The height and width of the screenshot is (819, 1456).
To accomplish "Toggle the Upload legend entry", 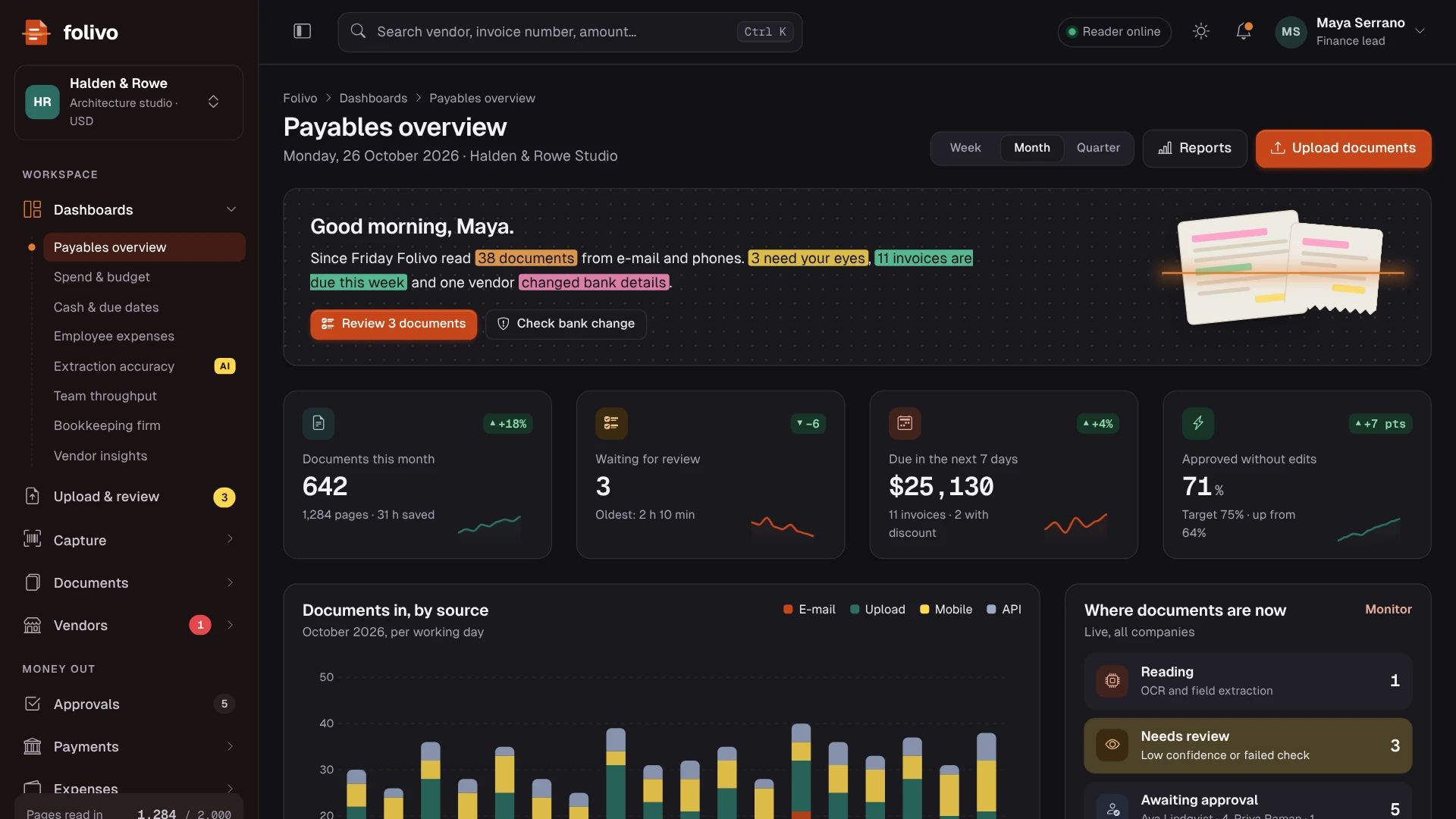I will pyautogui.click(x=877, y=609).
